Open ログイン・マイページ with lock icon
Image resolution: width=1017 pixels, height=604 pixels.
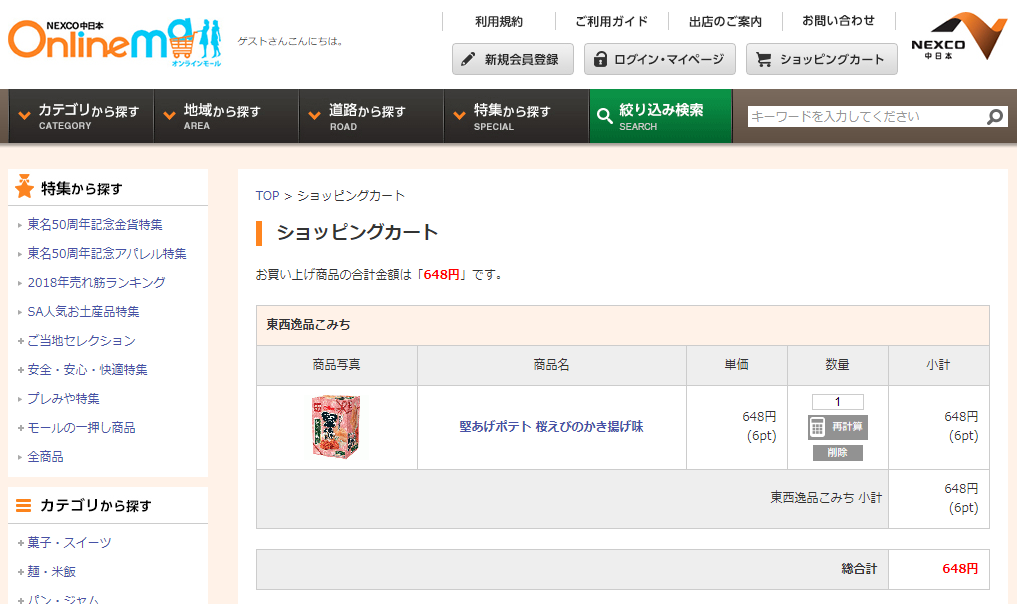click(x=659, y=59)
